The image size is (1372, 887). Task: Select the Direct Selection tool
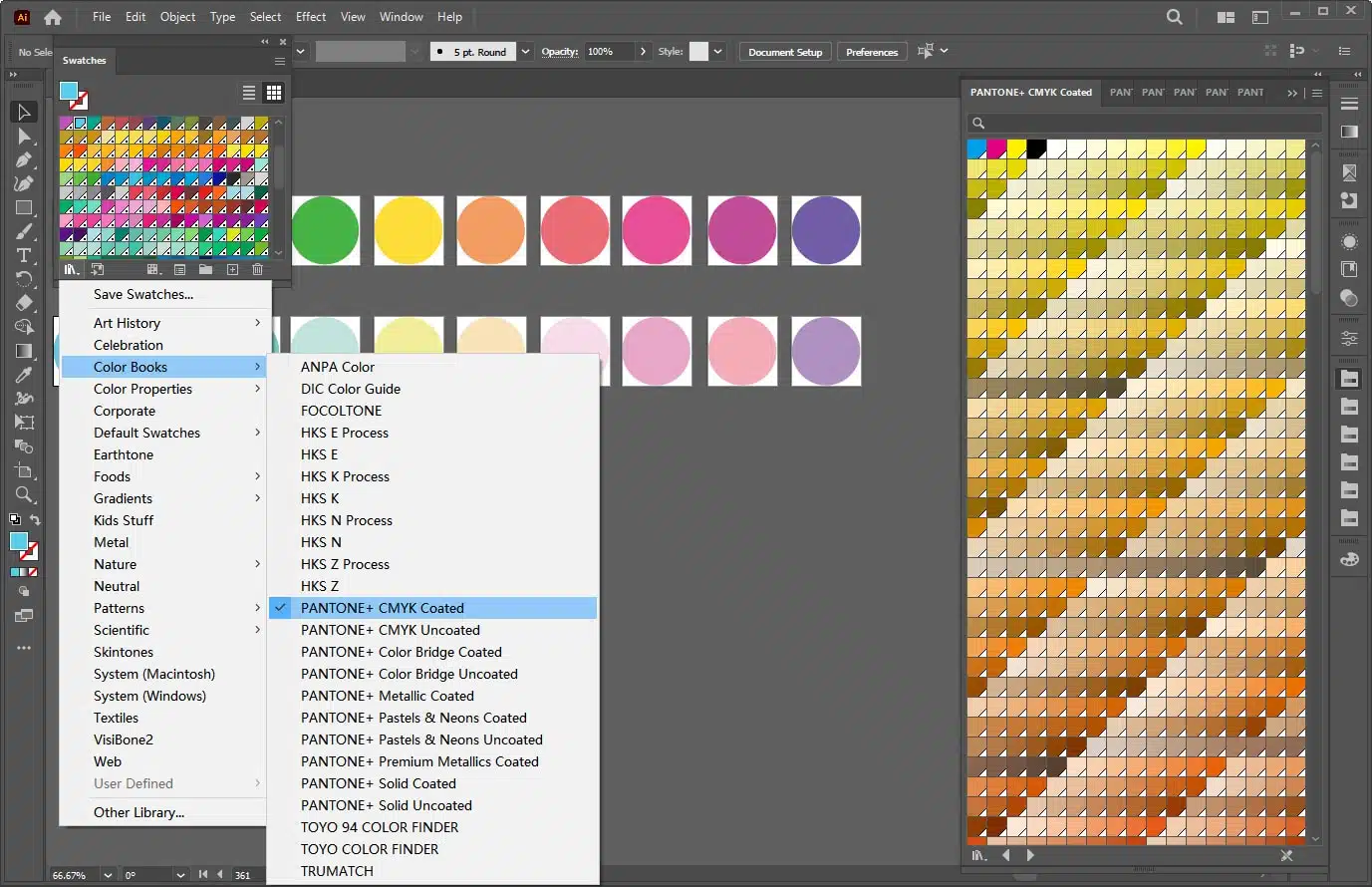[24, 137]
